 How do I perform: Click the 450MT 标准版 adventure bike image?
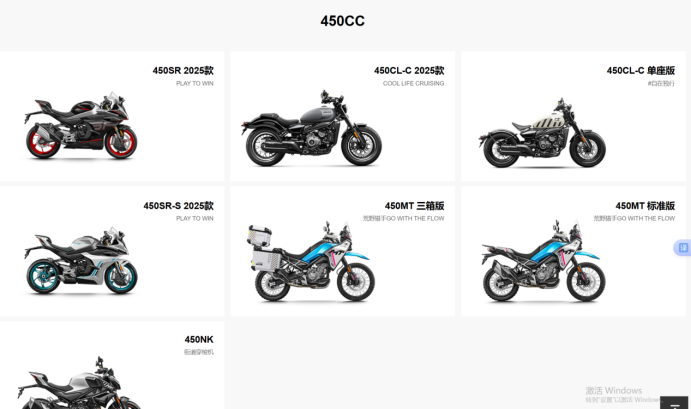543,261
